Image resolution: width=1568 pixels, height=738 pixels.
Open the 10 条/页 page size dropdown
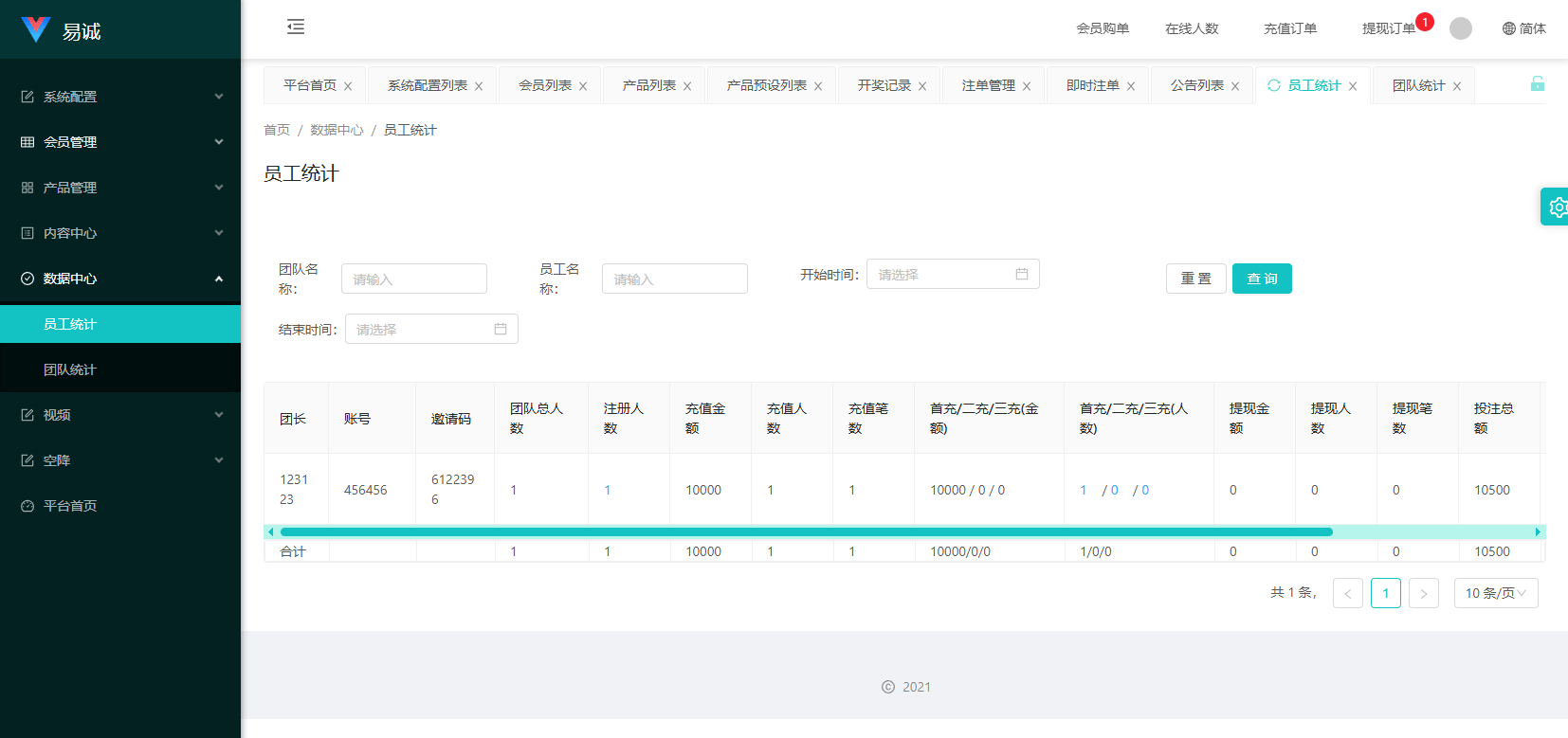1495,593
